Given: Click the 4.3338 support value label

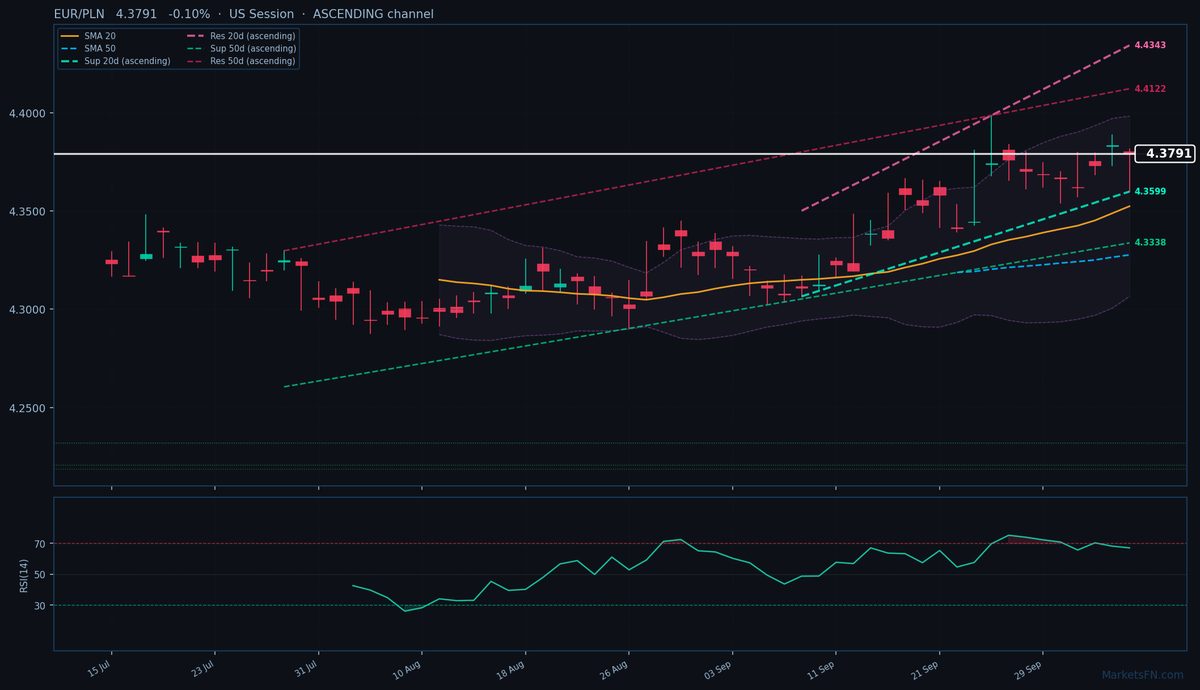Looking at the screenshot, I should (x=1149, y=243).
